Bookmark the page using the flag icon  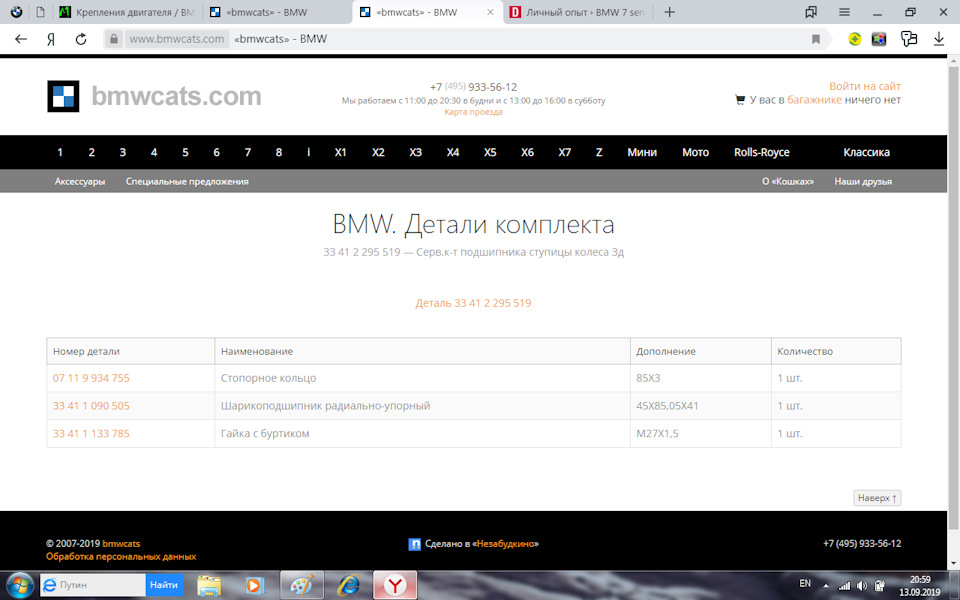[x=815, y=38]
